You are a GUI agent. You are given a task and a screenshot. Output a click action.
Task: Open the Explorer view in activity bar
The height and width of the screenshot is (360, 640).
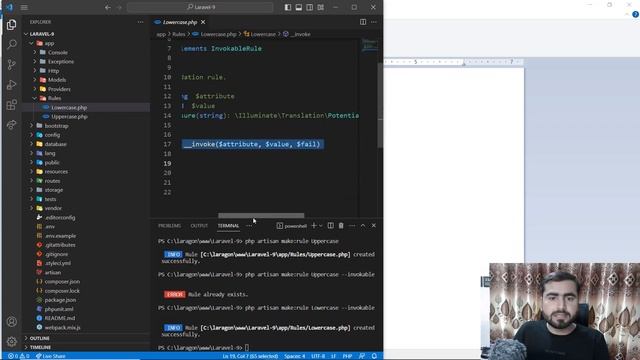11,25
